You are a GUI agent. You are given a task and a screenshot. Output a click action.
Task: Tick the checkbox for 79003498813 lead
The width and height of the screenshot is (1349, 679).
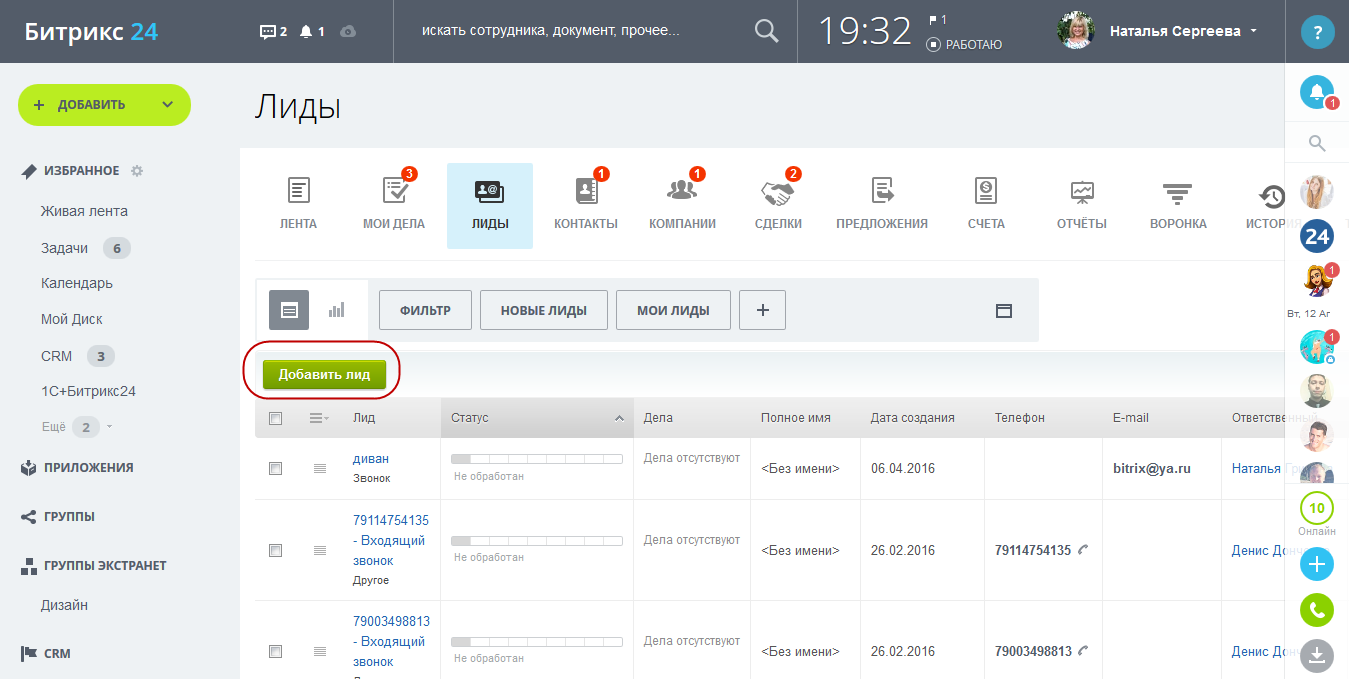click(276, 651)
